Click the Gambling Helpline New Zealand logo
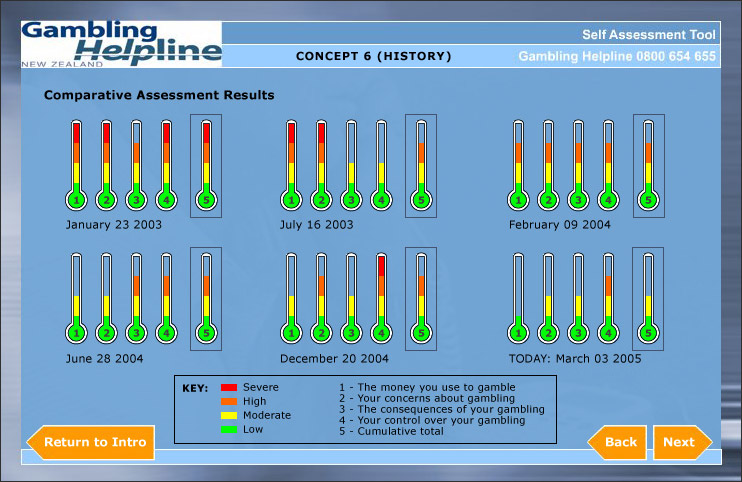Image resolution: width=742 pixels, height=482 pixels. pyautogui.click(x=121, y=42)
